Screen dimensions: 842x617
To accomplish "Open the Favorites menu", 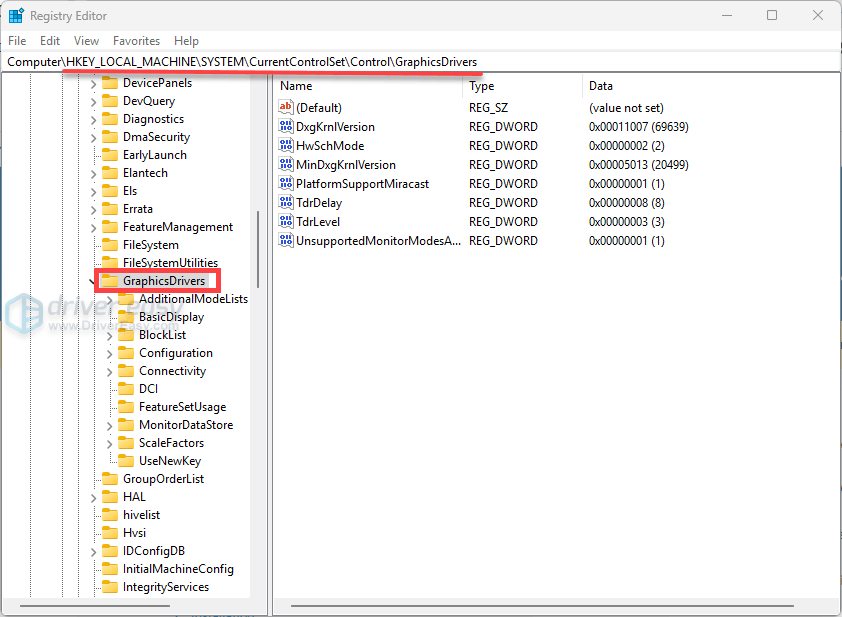I will click(x=136, y=41).
